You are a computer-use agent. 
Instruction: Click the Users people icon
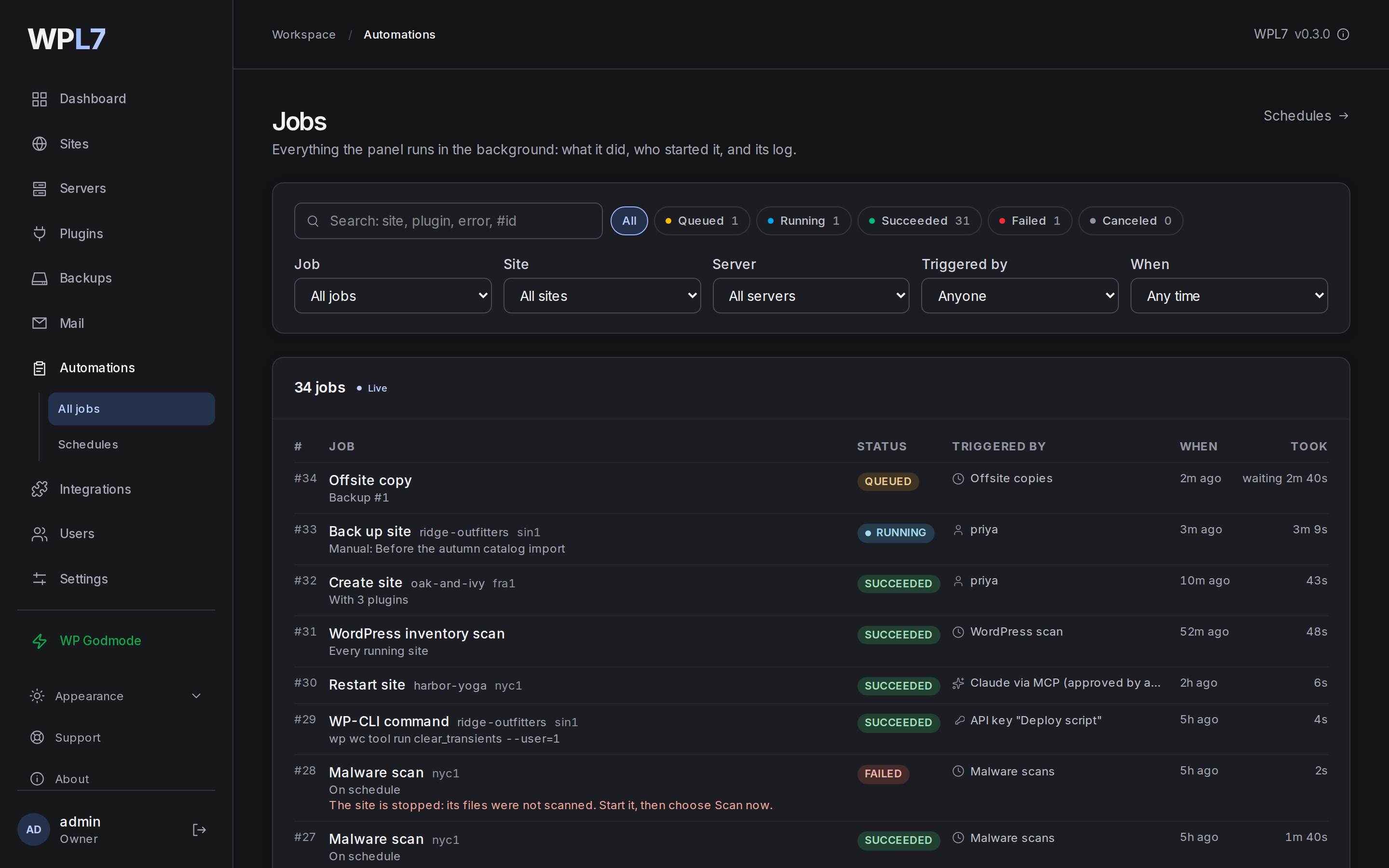[39, 534]
